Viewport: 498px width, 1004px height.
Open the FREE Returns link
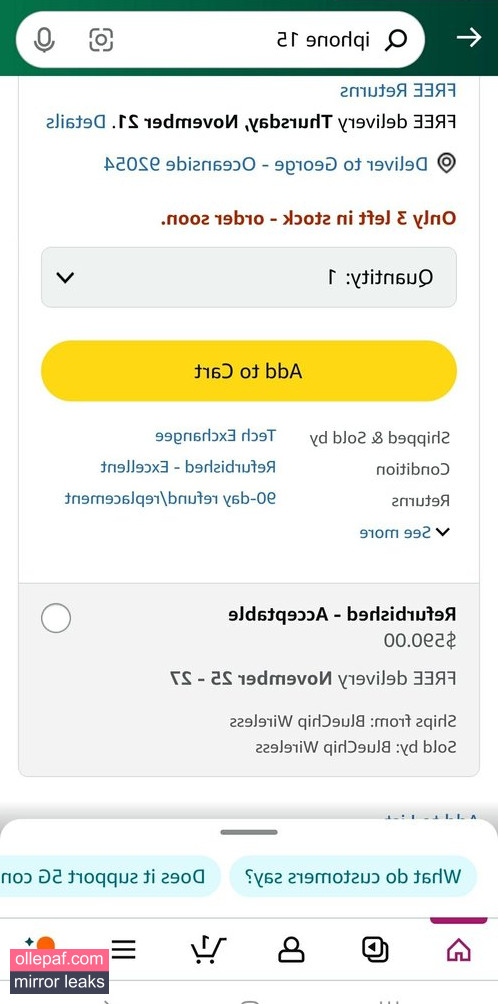tap(398, 90)
